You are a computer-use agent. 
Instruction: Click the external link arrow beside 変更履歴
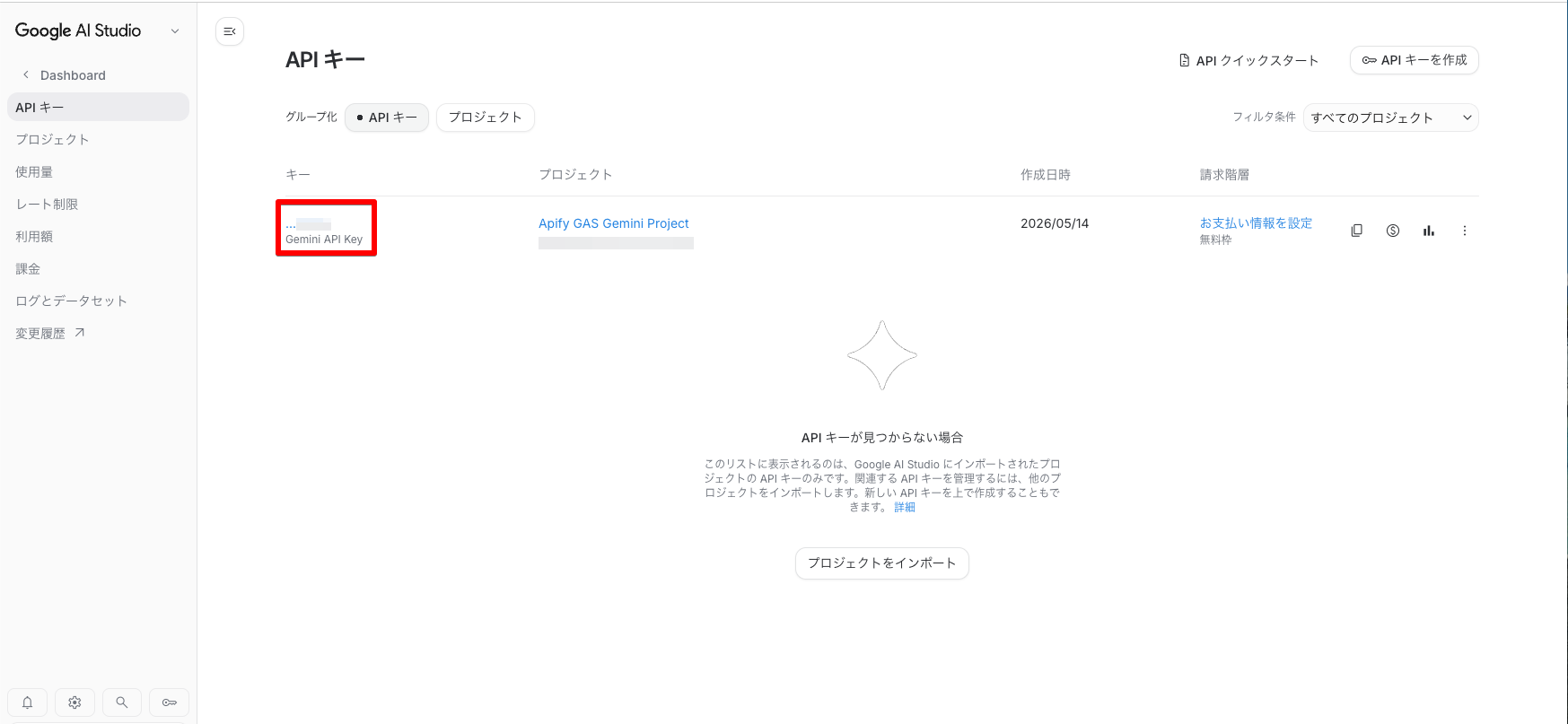[79, 333]
